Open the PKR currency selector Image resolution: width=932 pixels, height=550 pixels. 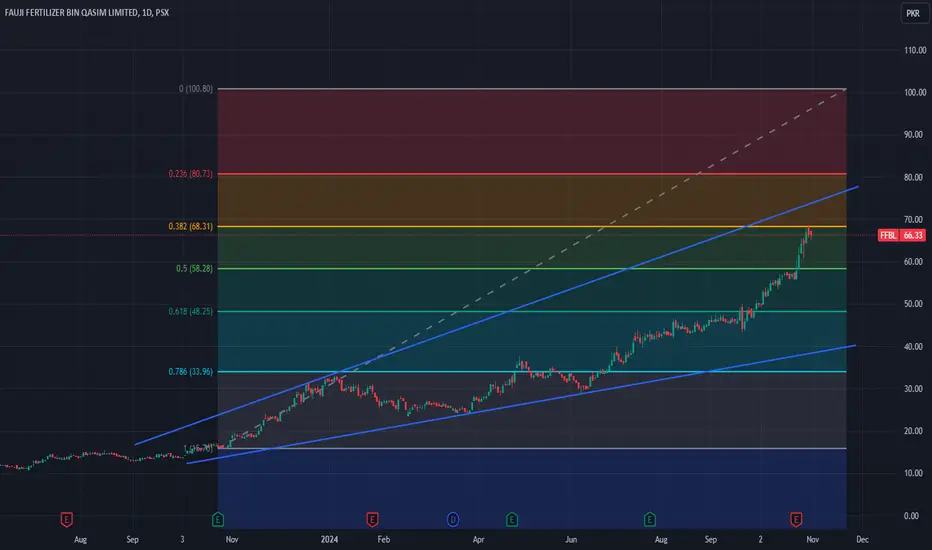(914, 13)
